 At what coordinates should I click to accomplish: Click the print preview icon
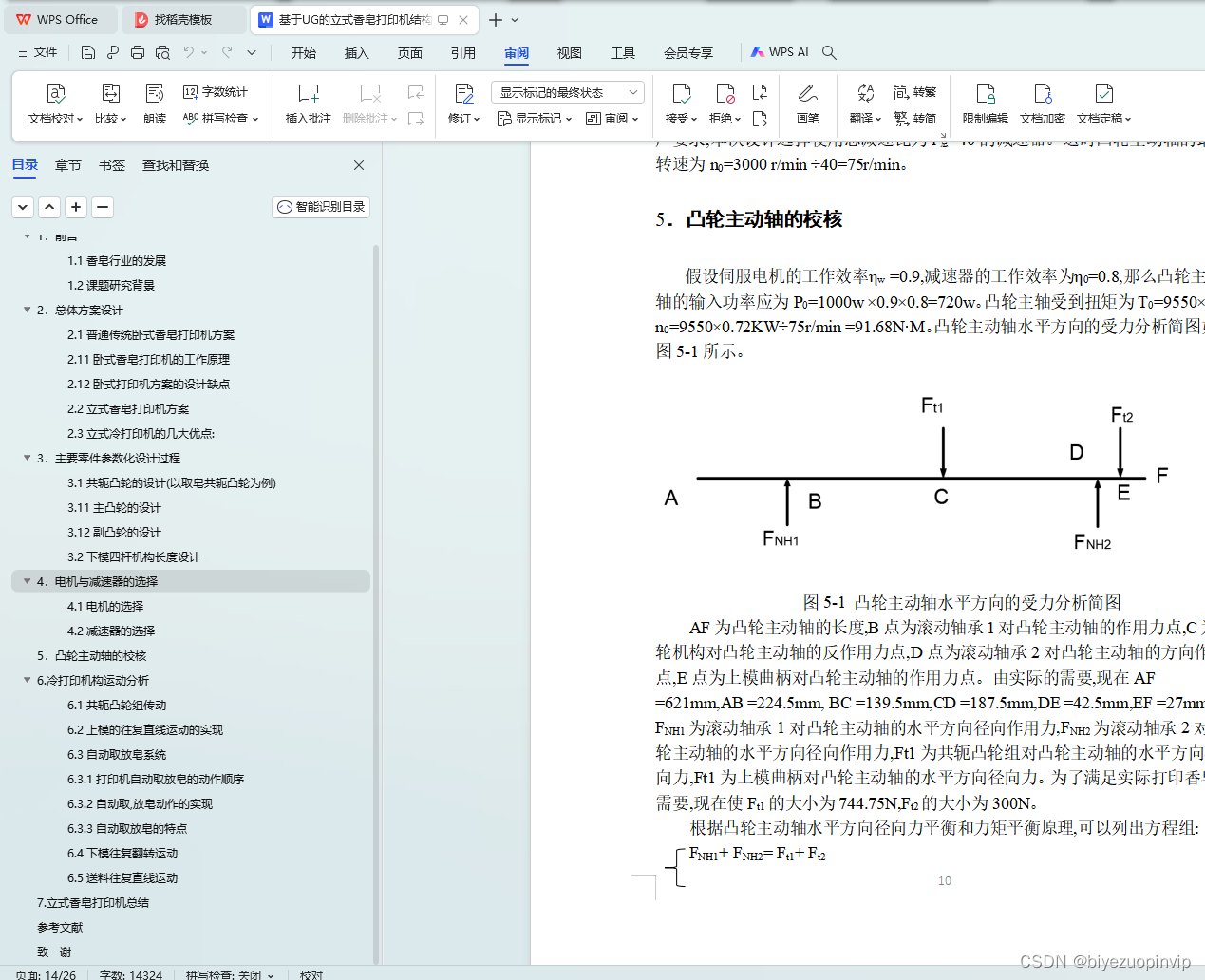(162, 52)
